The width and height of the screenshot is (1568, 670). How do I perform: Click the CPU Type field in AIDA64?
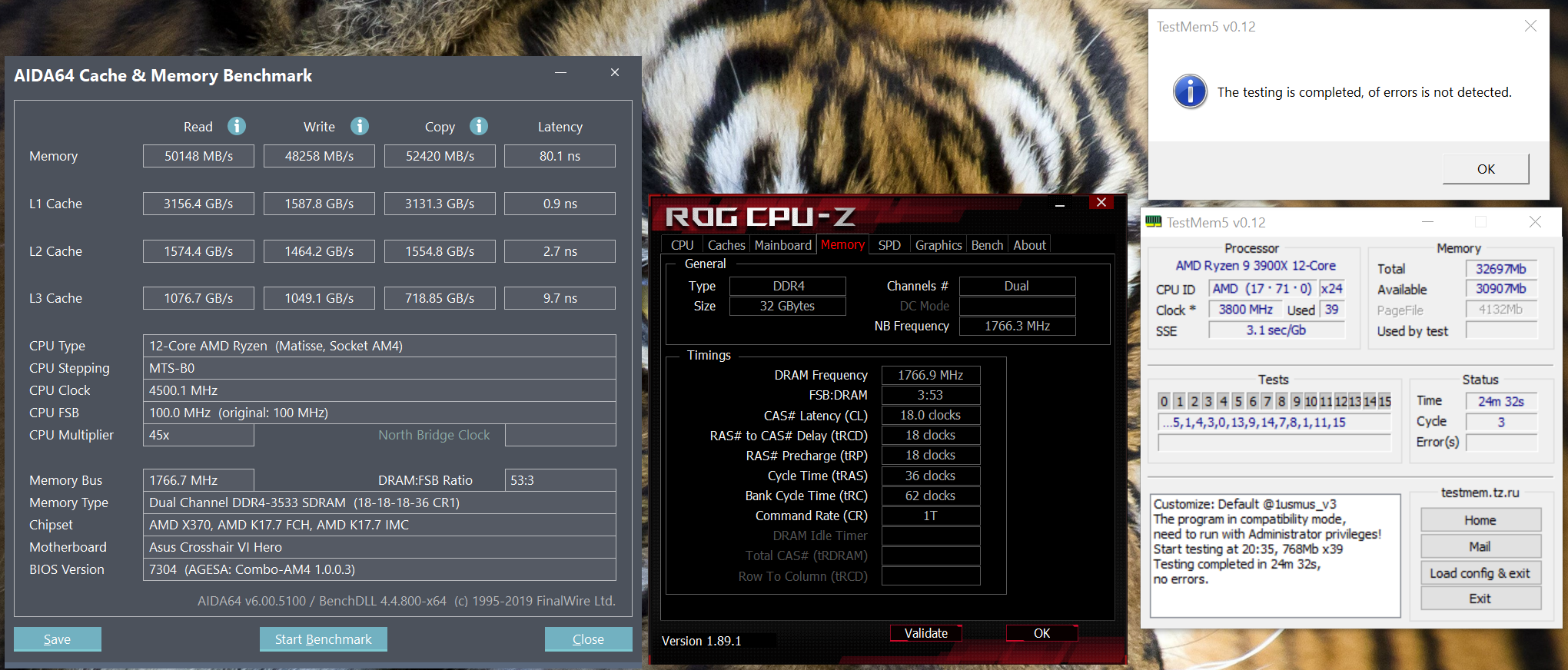tap(380, 346)
